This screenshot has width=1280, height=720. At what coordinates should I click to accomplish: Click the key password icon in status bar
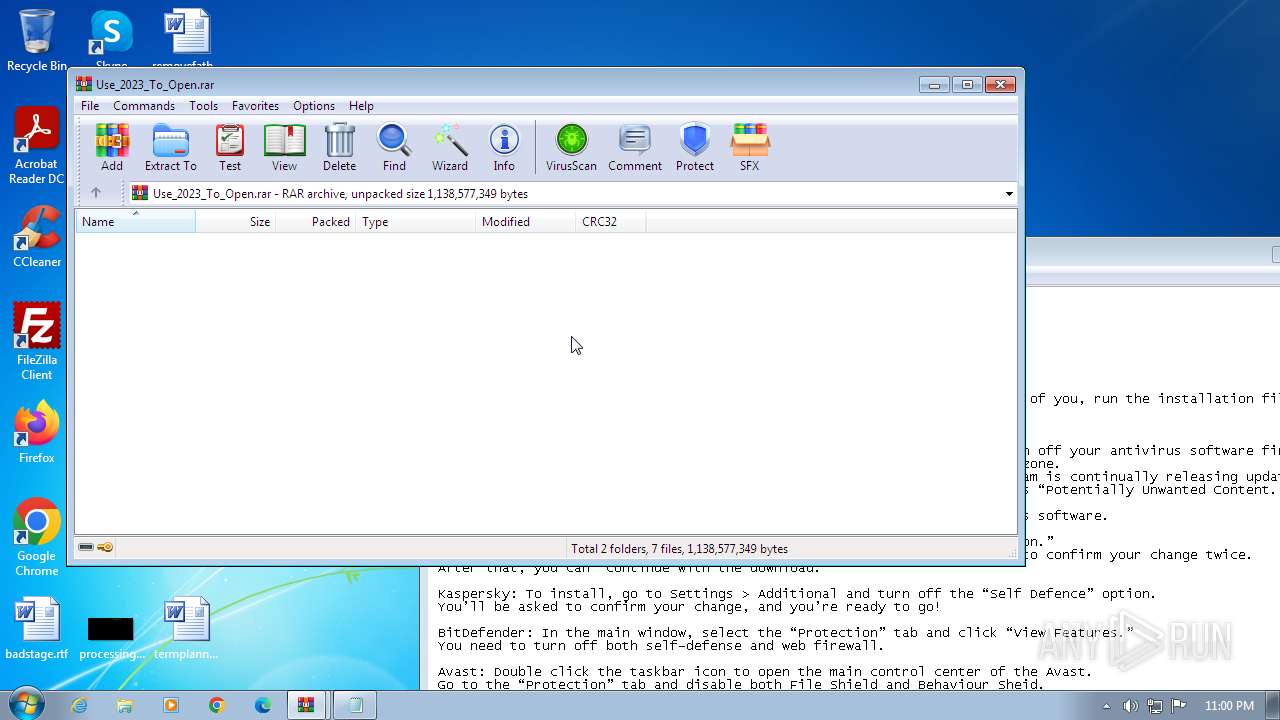(105, 547)
